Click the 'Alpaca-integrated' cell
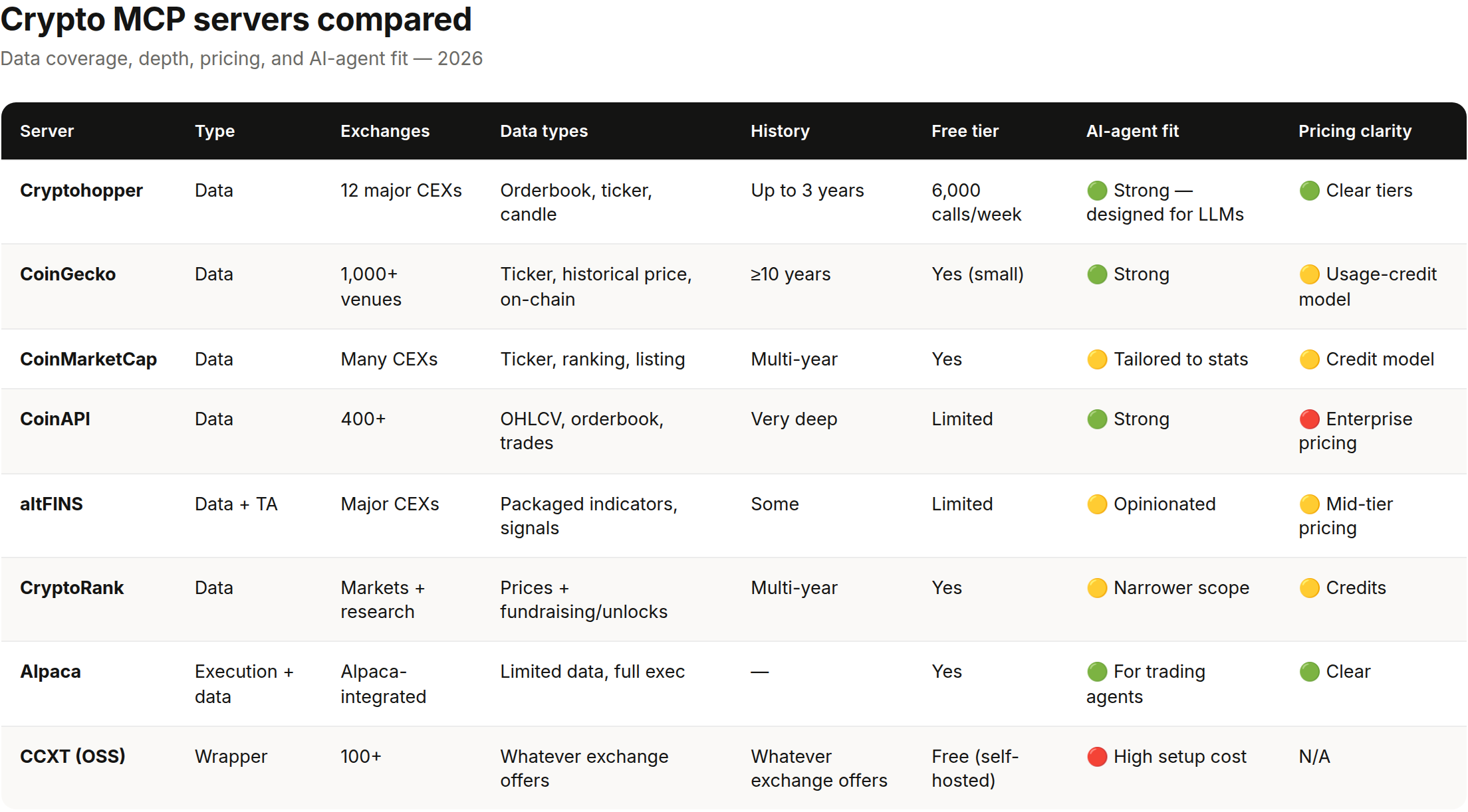 [x=383, y=684]
